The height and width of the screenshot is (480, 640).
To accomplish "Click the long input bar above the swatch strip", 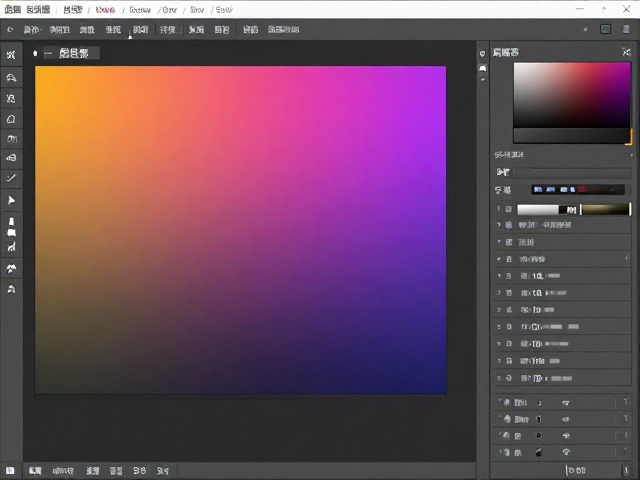I will pos(573,172).
